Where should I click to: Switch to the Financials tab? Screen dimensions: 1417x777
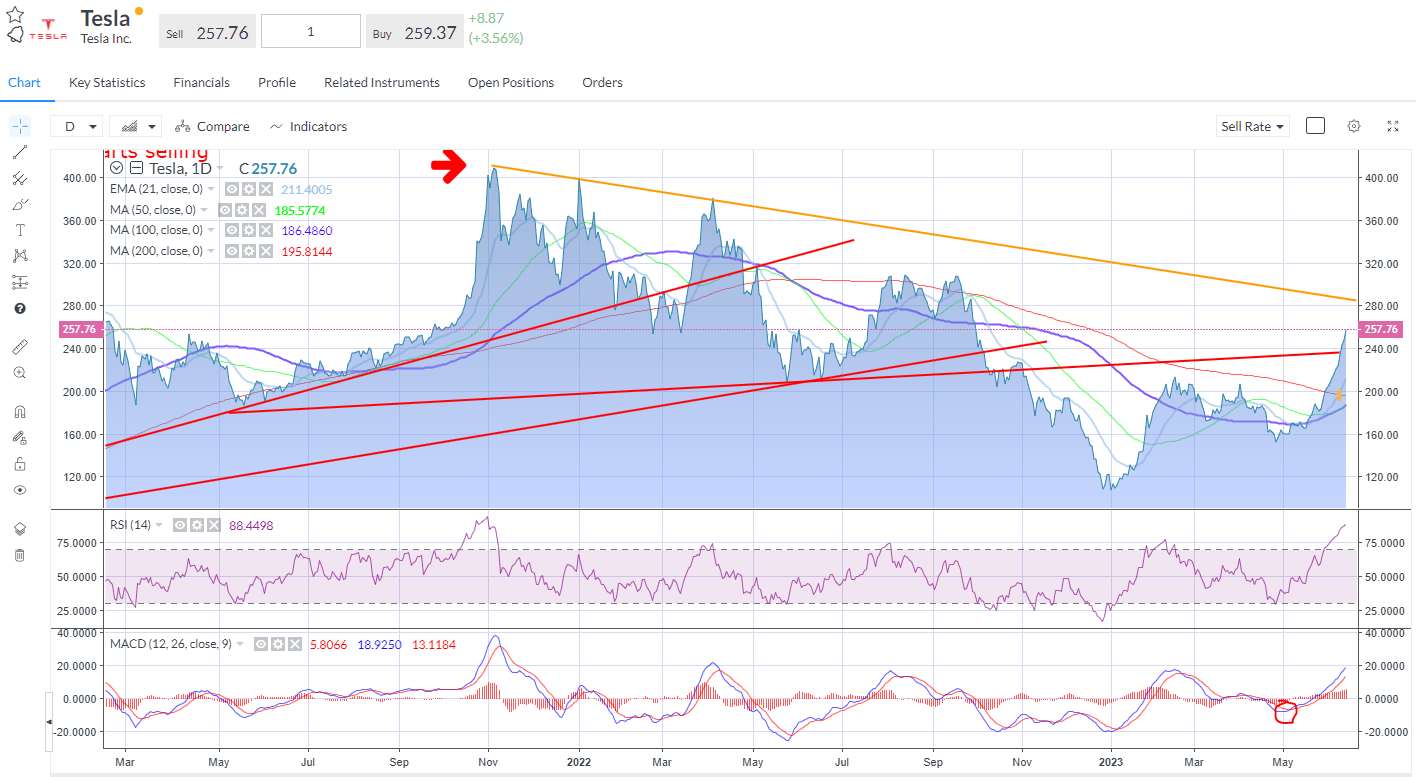(201, 83)
